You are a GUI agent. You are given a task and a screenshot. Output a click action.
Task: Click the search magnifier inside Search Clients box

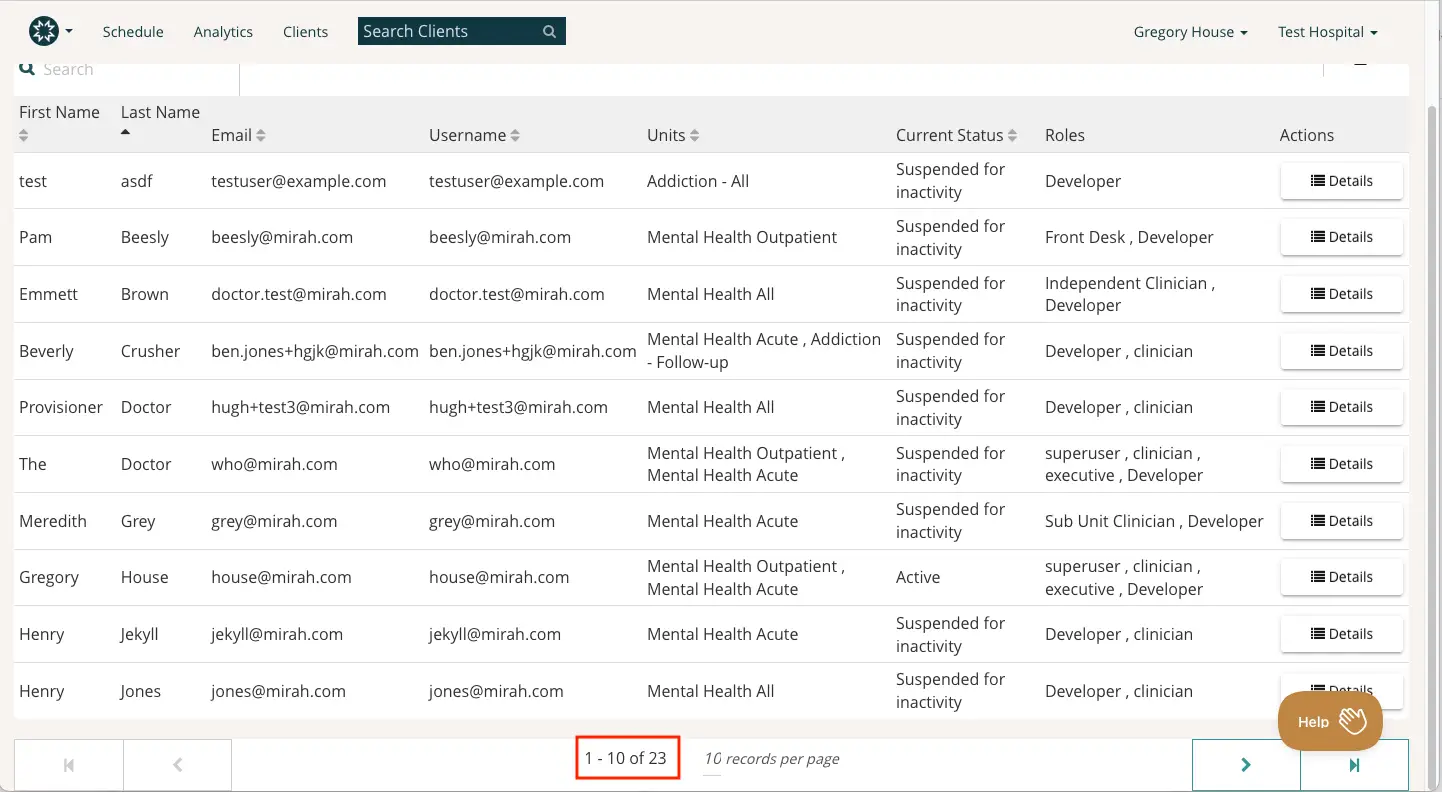(x=549, y=31)
